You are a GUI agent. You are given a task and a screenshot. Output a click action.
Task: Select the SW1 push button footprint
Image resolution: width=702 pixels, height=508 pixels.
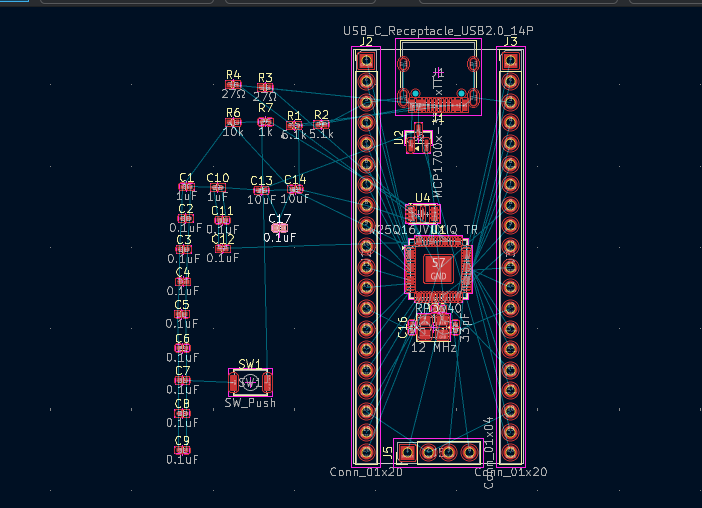250,382
